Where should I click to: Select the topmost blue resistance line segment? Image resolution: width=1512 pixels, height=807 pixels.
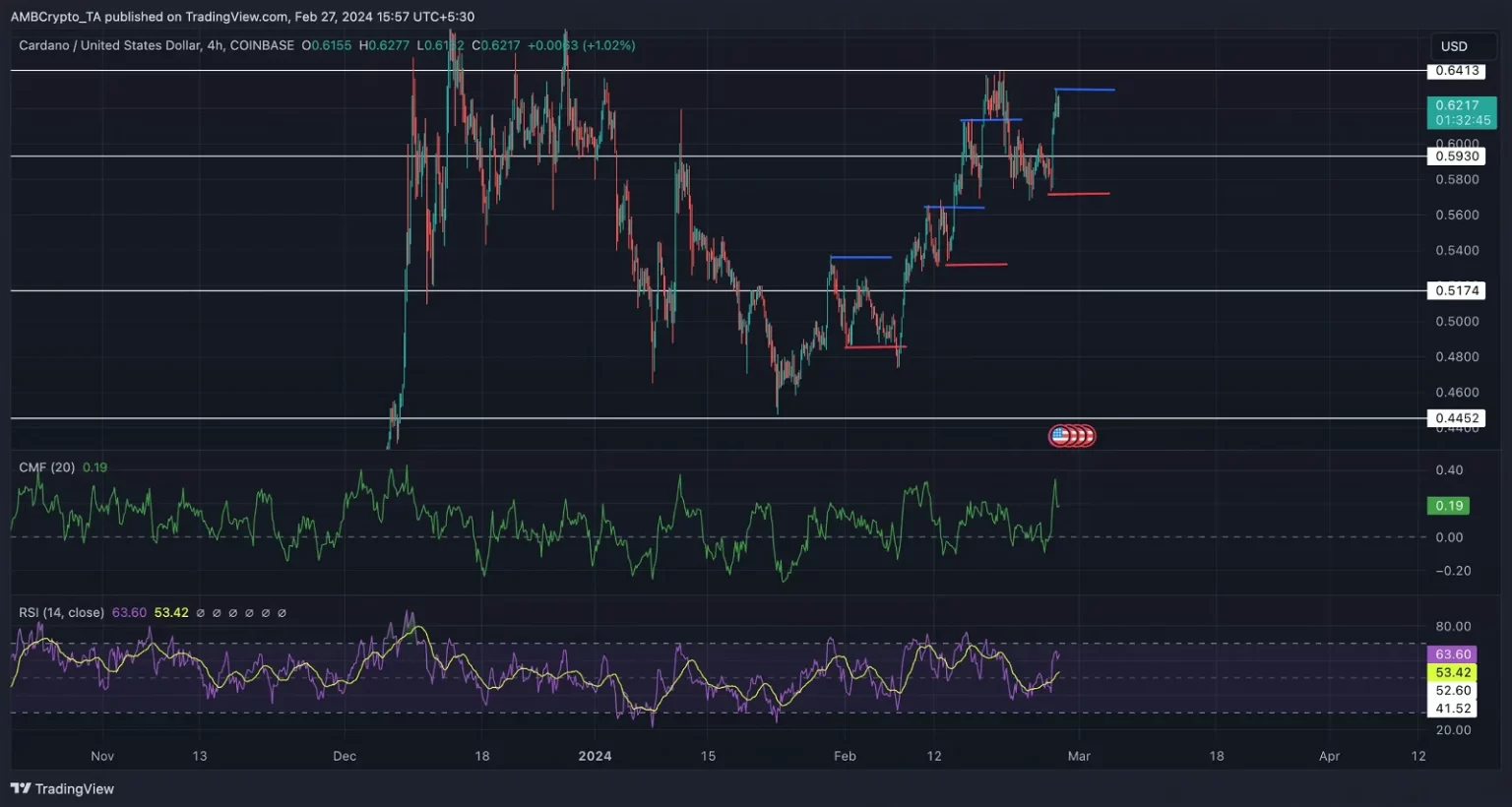(x=1085, y=91)
